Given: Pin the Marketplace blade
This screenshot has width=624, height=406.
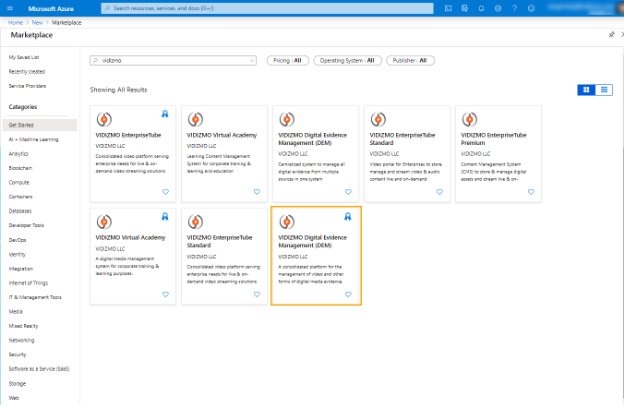Looking at the screenshot, I should pos(611,34).
